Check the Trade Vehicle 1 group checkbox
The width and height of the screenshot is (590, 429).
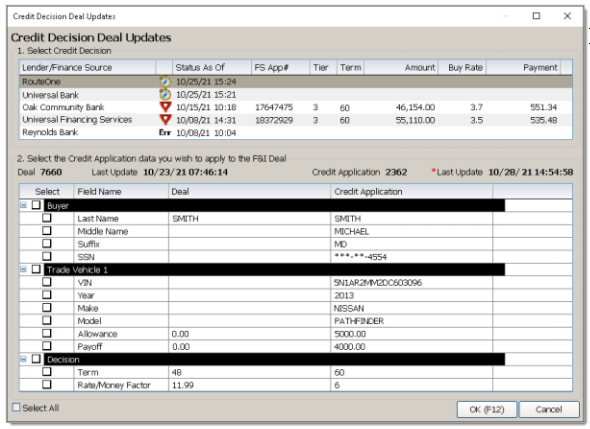pos(36,269)
